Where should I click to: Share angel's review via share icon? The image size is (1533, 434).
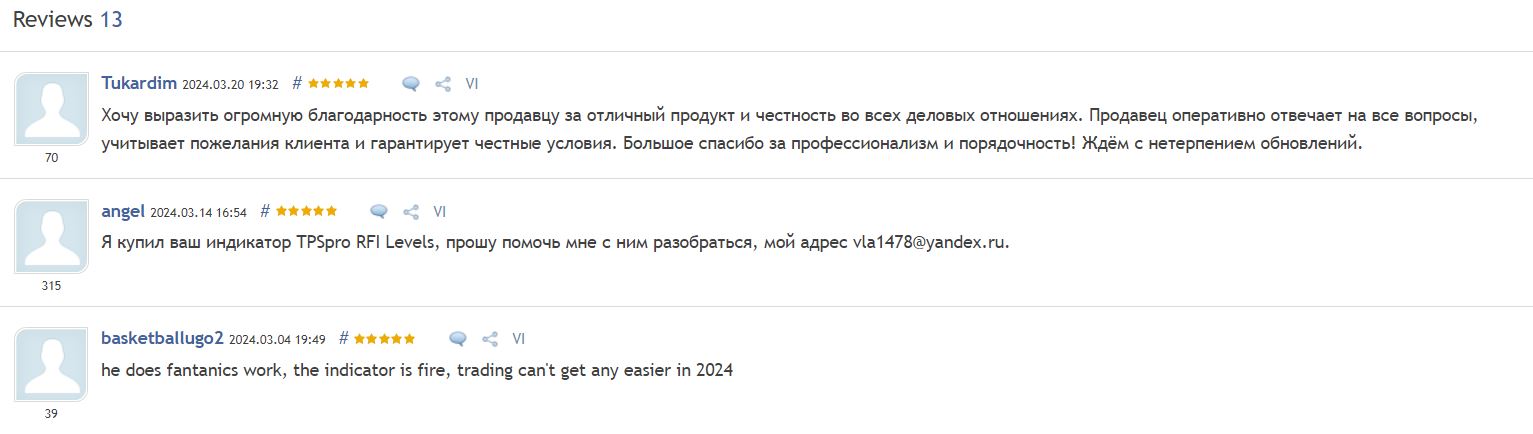(x=410, y=212)
